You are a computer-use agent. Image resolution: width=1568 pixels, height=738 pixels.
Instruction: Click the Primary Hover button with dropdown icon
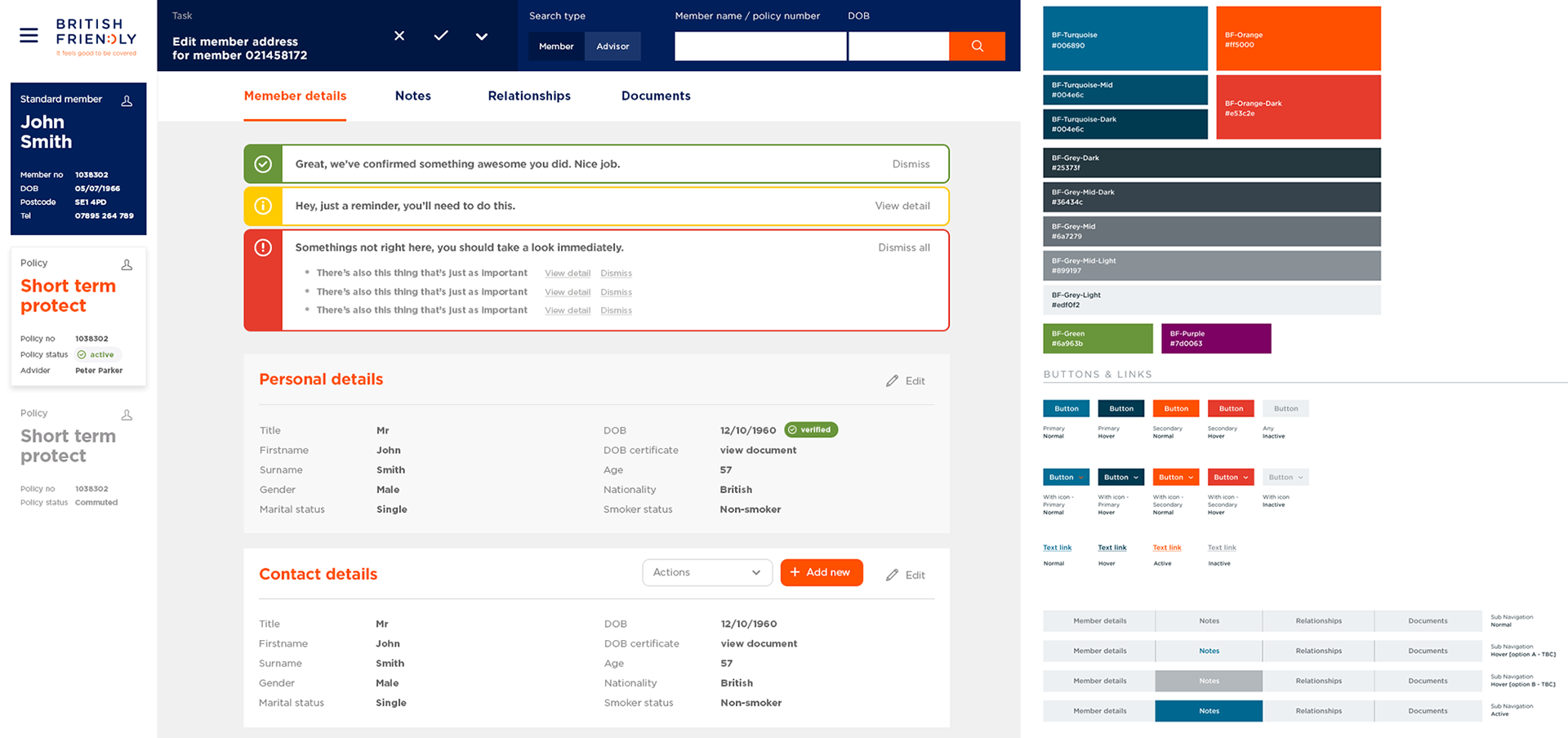click(x=1120, y=478)
